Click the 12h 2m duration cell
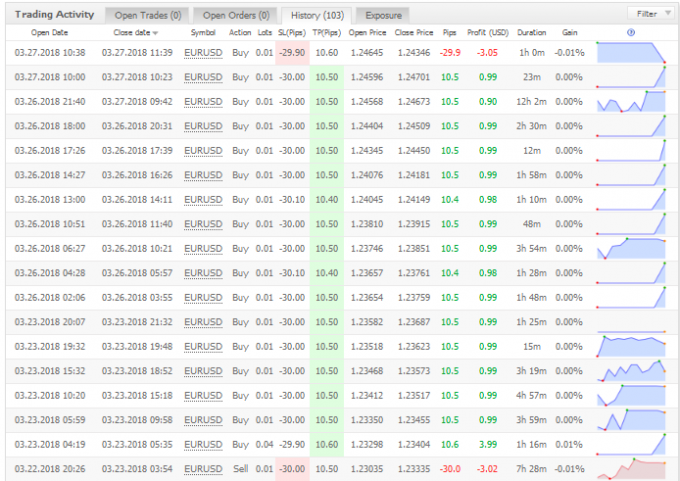680x481 pixels. [531, 102]
